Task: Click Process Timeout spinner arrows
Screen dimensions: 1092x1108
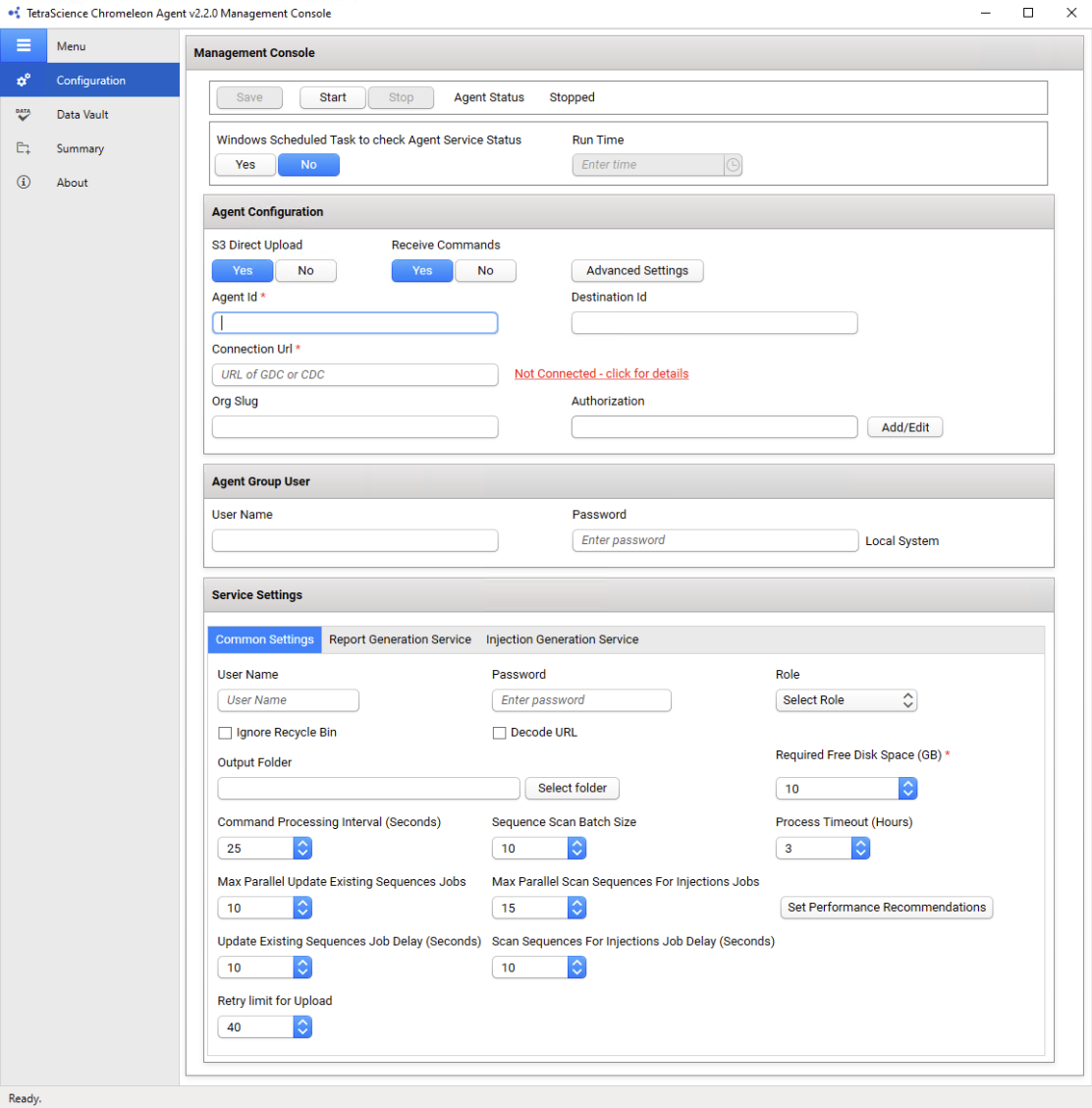Action: [860, 848]
